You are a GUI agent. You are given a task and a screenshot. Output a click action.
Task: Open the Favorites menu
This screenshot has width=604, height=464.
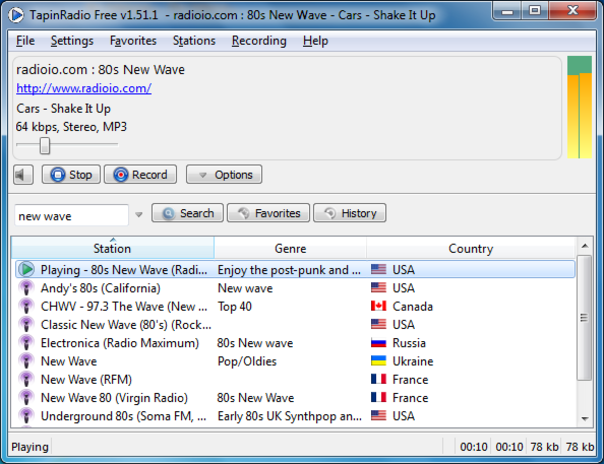(133, 41)
